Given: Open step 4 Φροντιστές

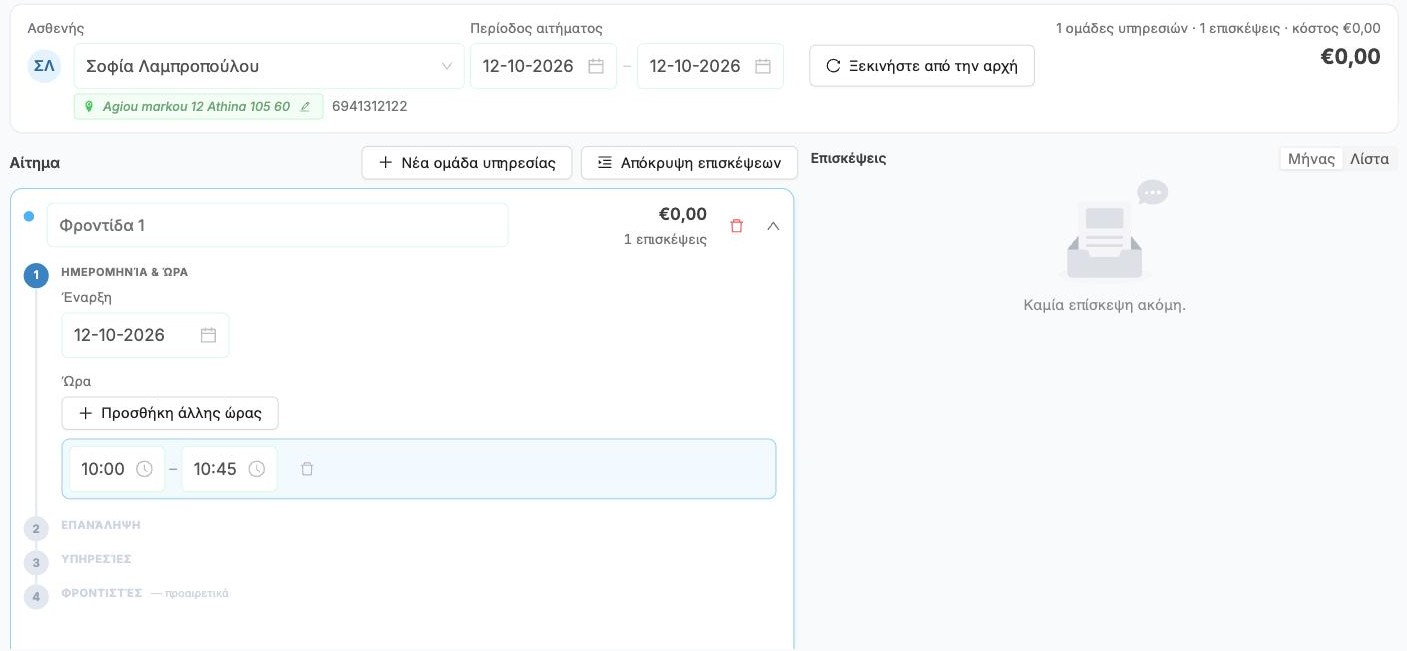Looking at the screenshot, I should pyautogui.click(x=101, y=594).
